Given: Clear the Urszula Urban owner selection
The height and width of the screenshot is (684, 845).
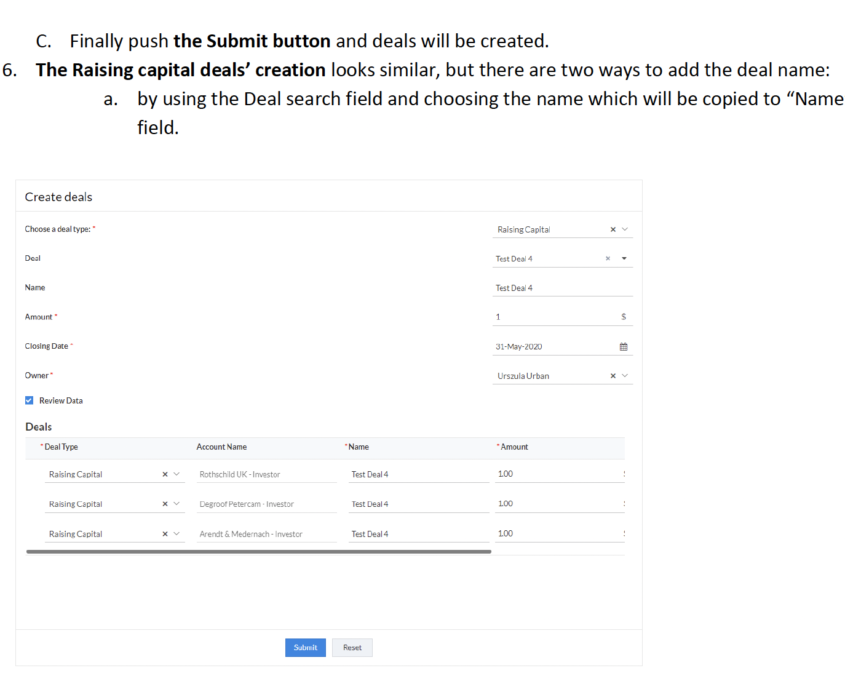Looking at the screenshot, I should 613,376.
